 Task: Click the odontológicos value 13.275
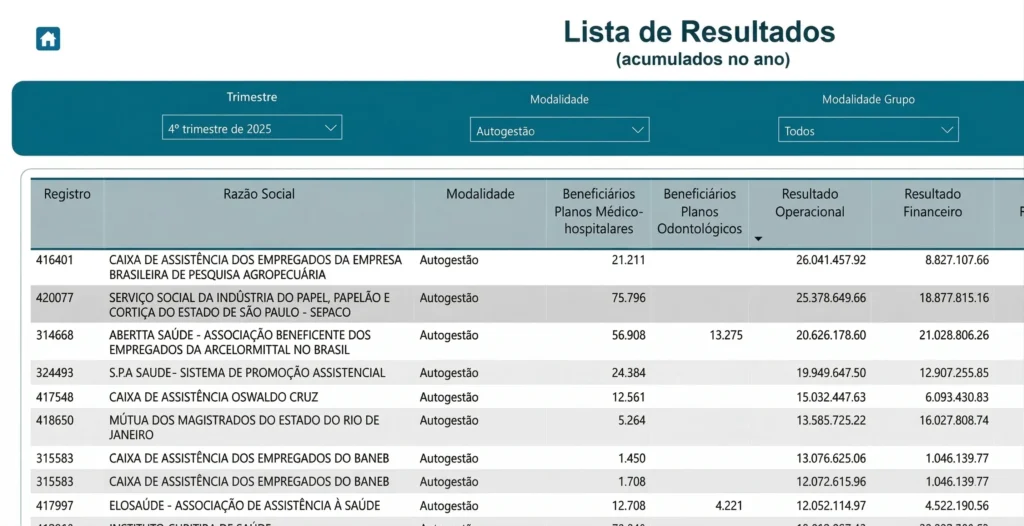coord(726,335)
